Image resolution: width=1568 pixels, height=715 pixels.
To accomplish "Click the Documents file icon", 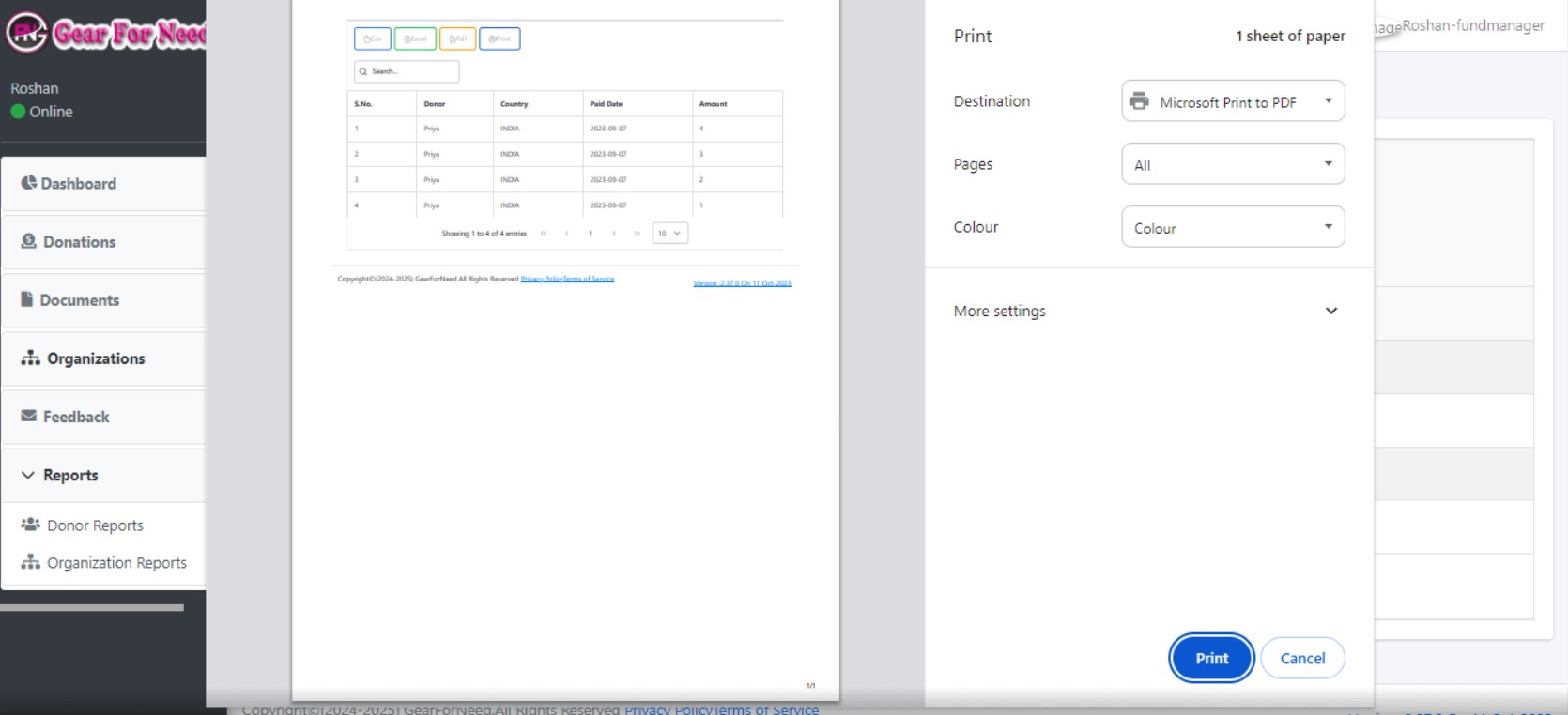I will pyautogui.click(x=27, y=299).
